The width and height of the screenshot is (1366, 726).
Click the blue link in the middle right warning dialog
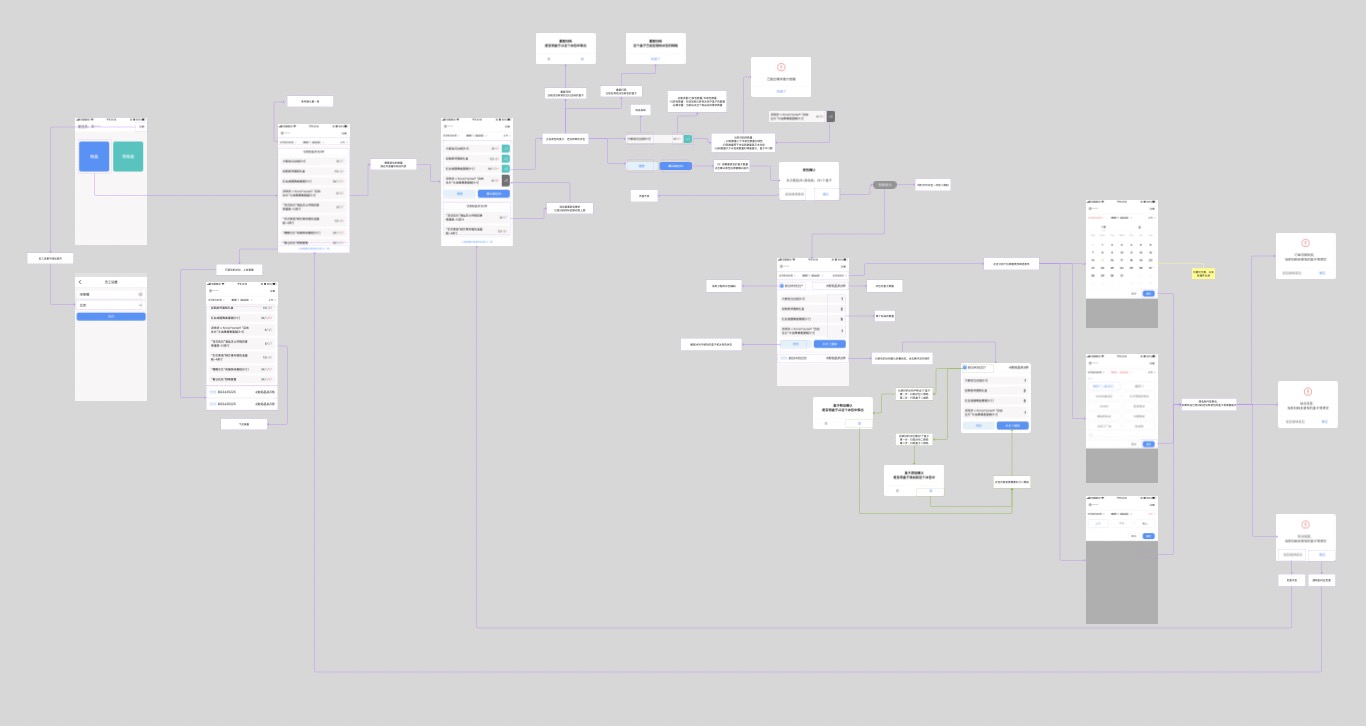pyautogui.click(x=1323, y=422)
